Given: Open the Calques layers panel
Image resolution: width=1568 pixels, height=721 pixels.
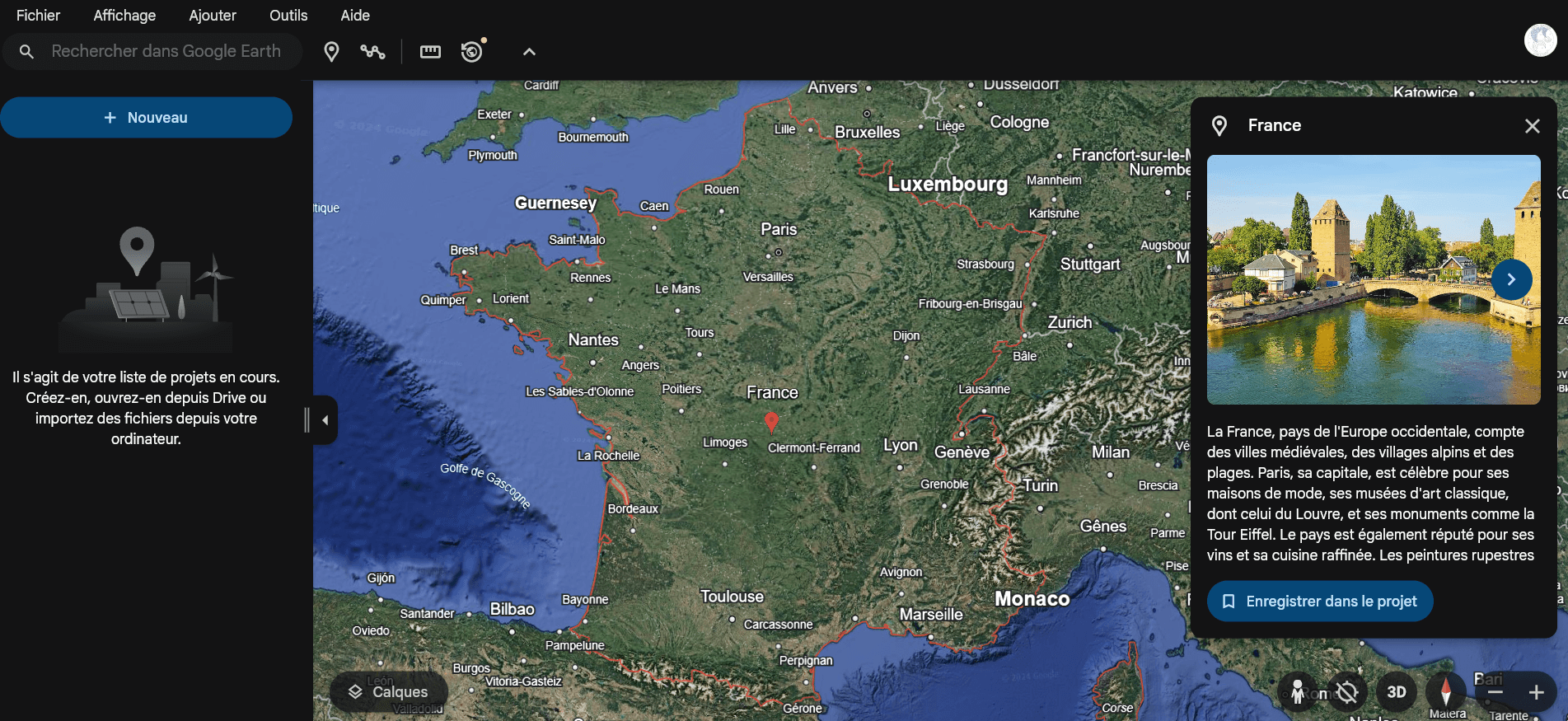Looking at the screenshot, I should coord(389,691).
